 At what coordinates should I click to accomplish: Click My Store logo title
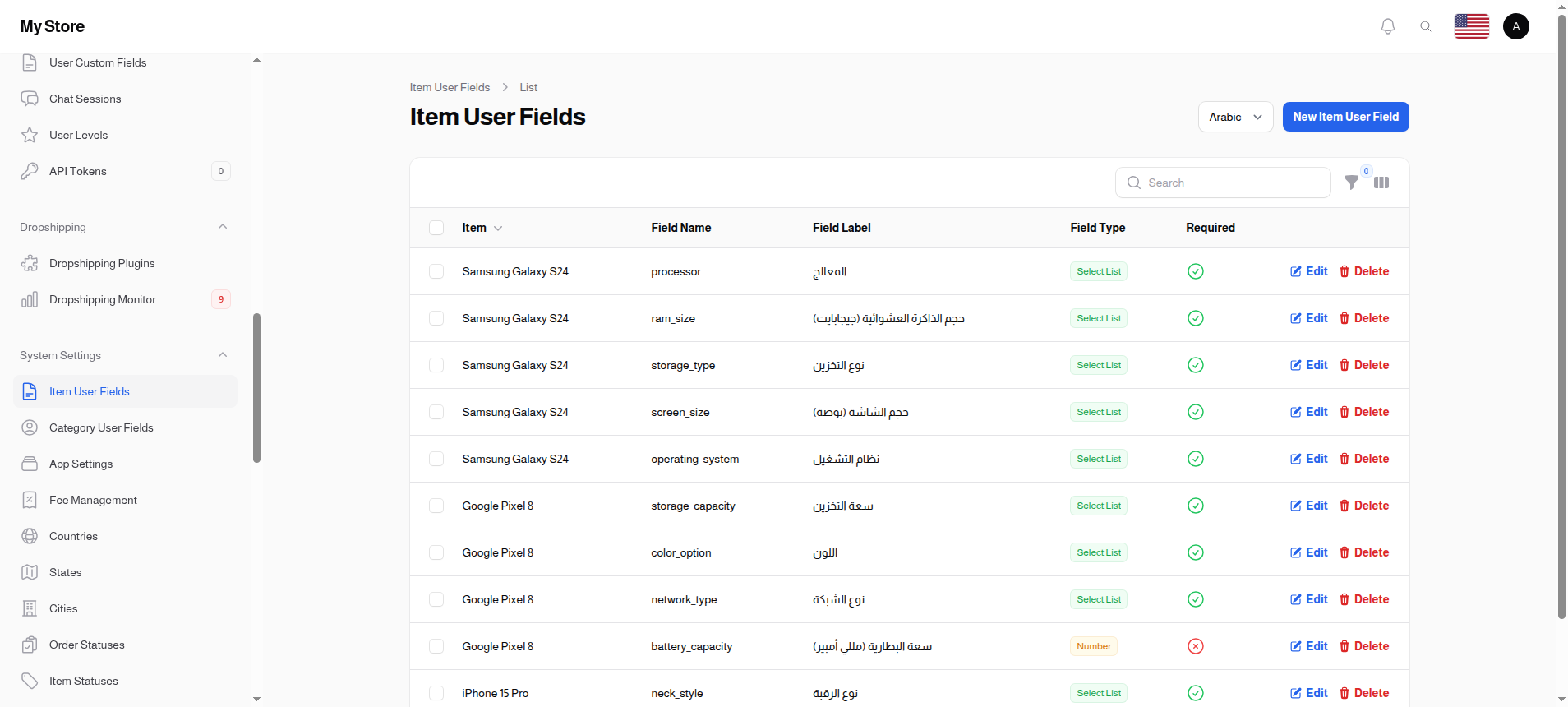53,26
